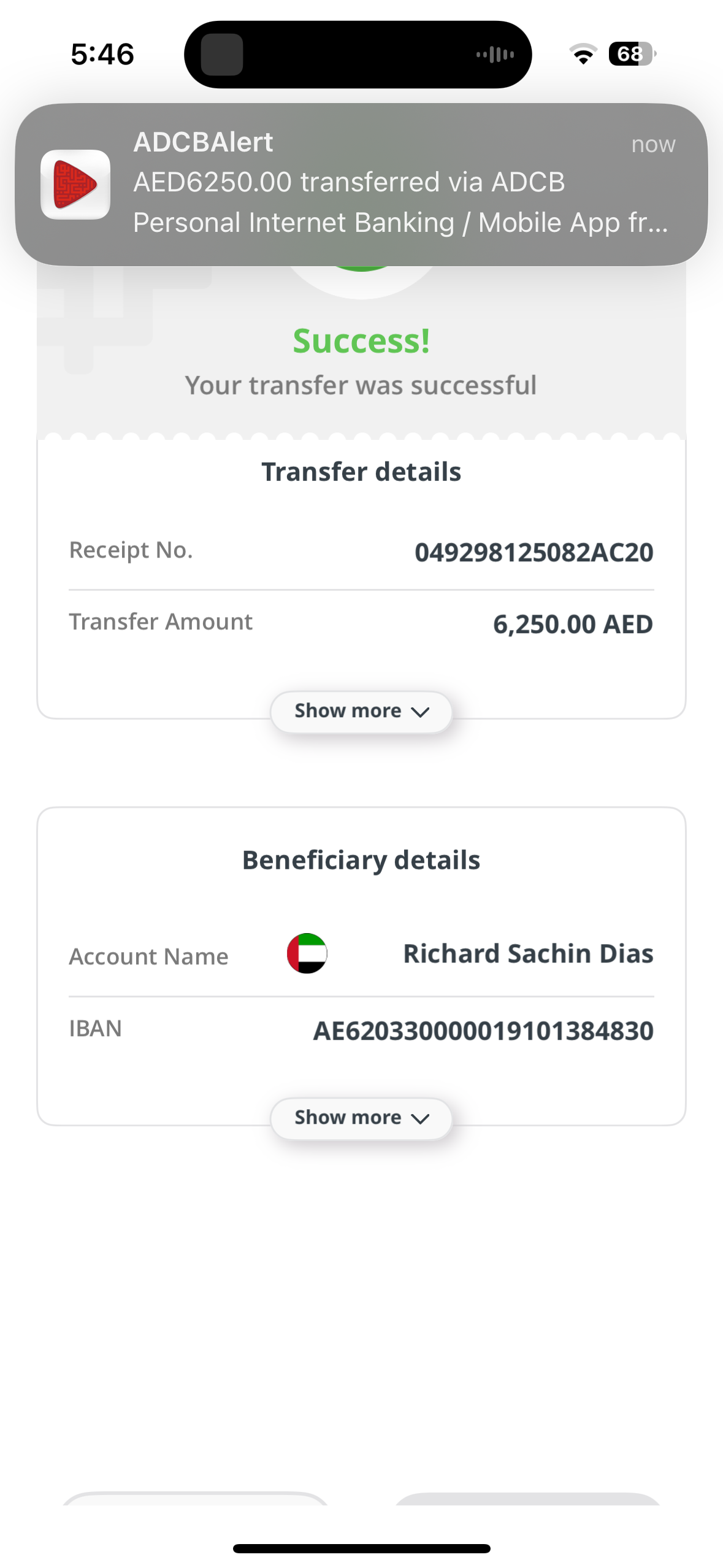
Task: Tap the ADCB app icon in notification
Action: click(x=75, y=185)
